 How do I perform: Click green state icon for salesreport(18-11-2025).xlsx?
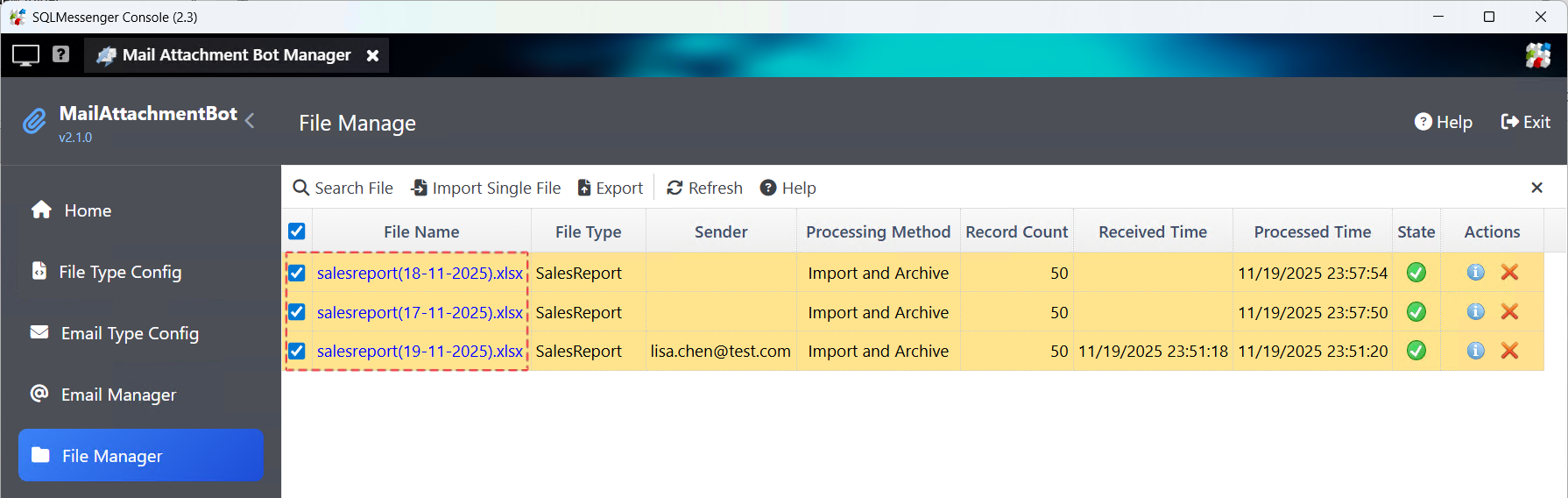click(x=1416, y=273)
